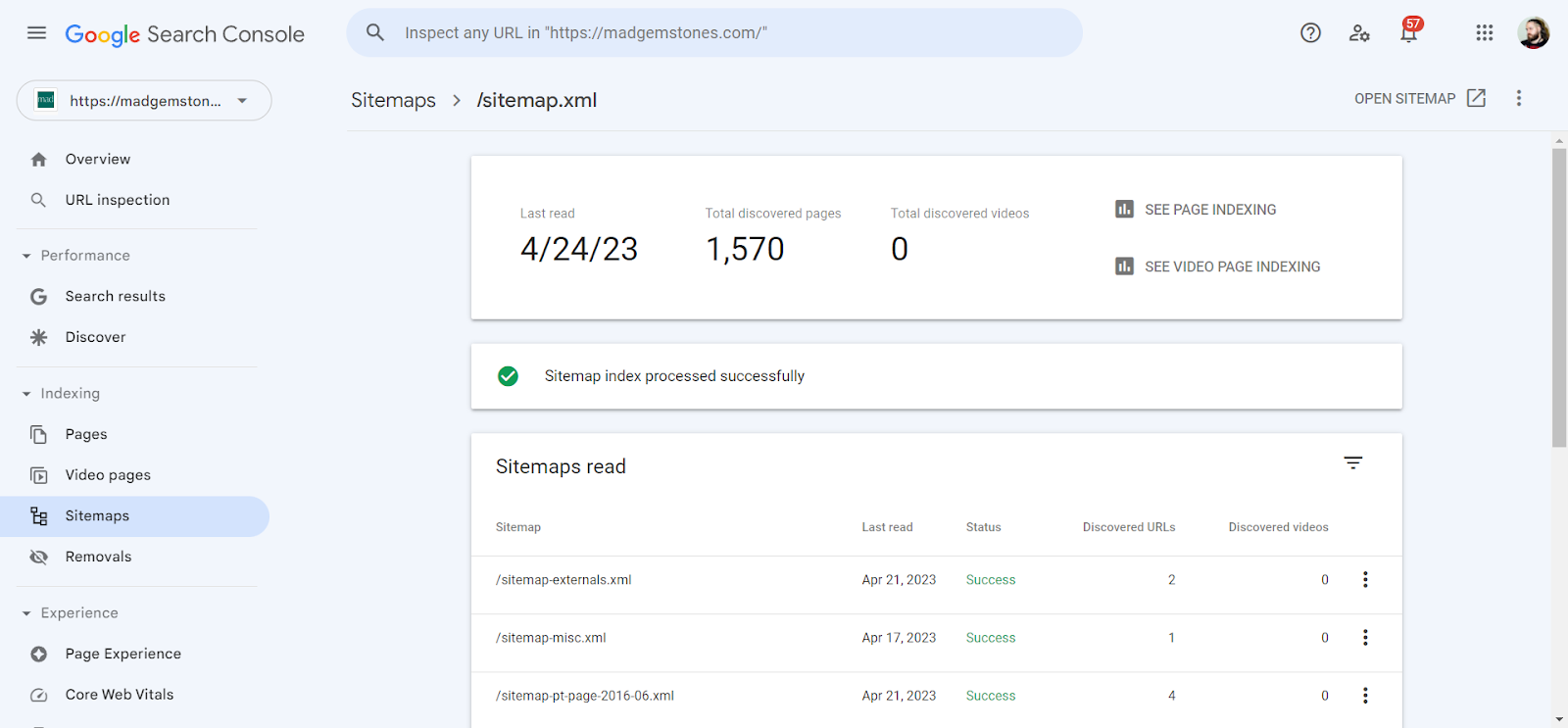Open the Google apps grid
Viewport: 1568px width, 728px height.
click(1485, 33)
